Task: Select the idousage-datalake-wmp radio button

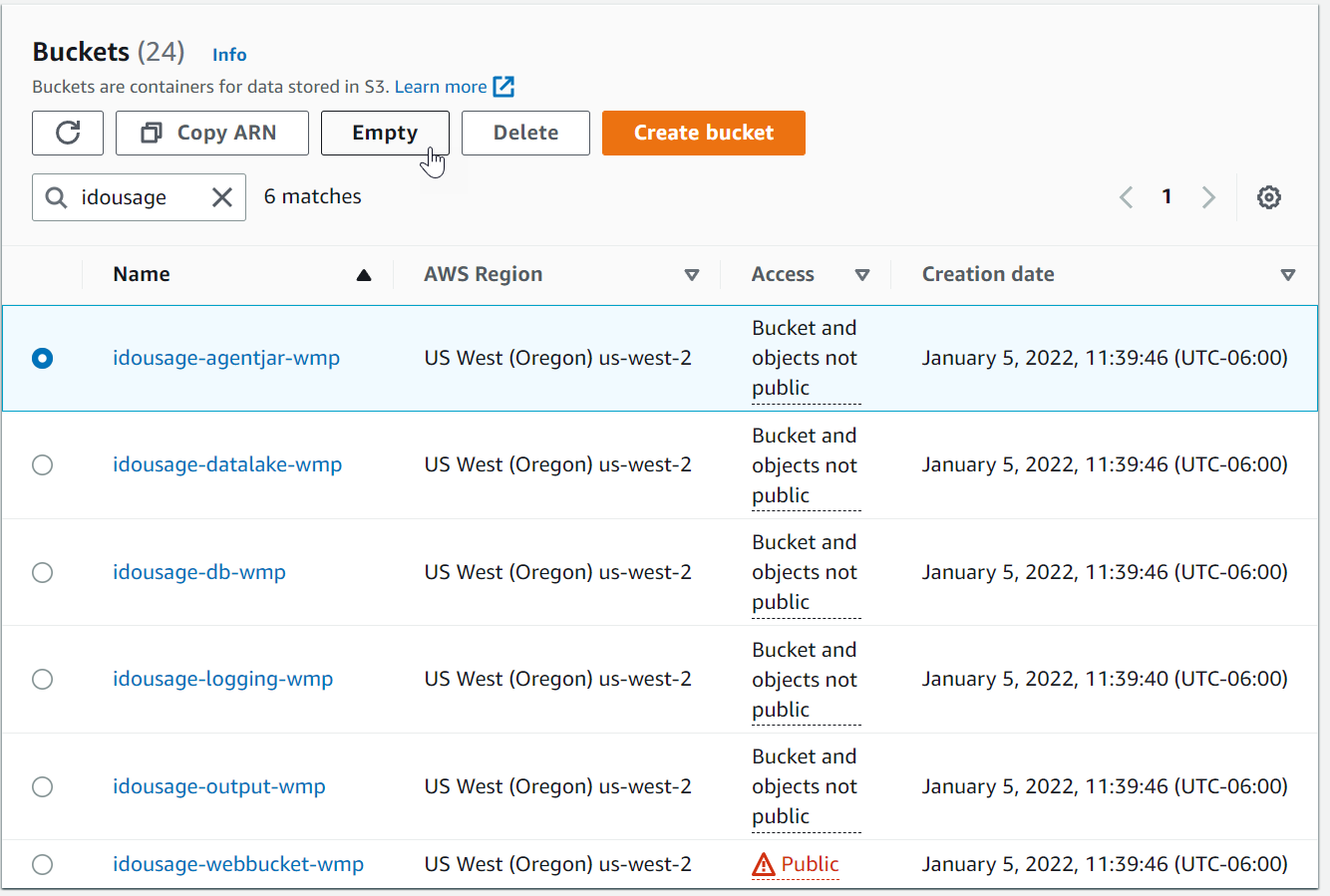Action: click(42, 464)
